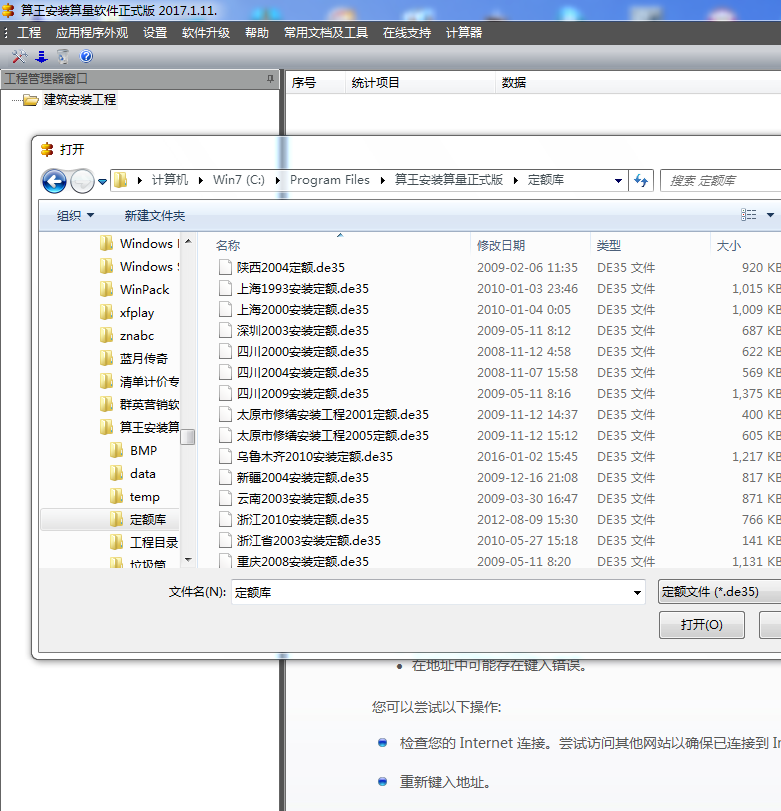The height and width of the screenshot is (811, 781).
Task: Click the BMP folder icon in sidebar
Action: pos(117,450)
